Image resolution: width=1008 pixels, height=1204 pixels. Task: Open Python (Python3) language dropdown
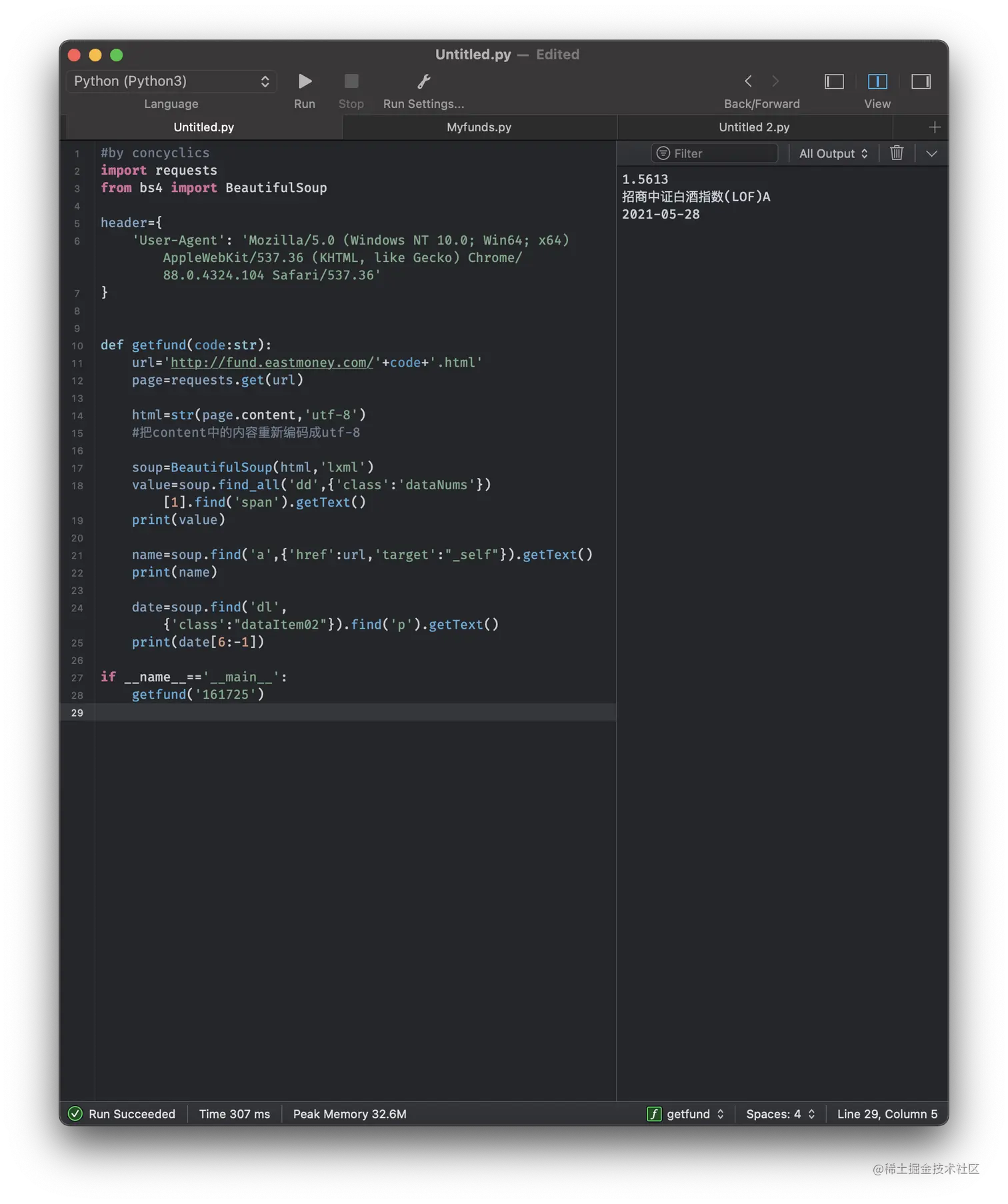click(x=171, y=81)
